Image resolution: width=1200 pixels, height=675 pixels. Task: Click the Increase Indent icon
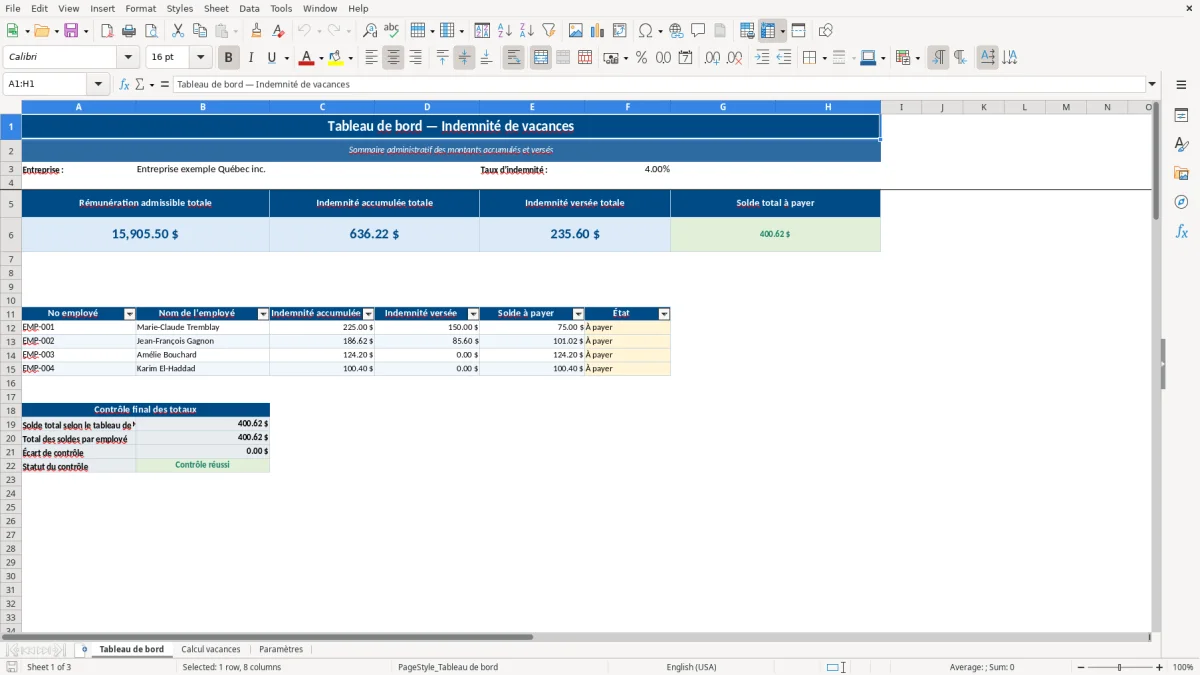click(762, 58)
